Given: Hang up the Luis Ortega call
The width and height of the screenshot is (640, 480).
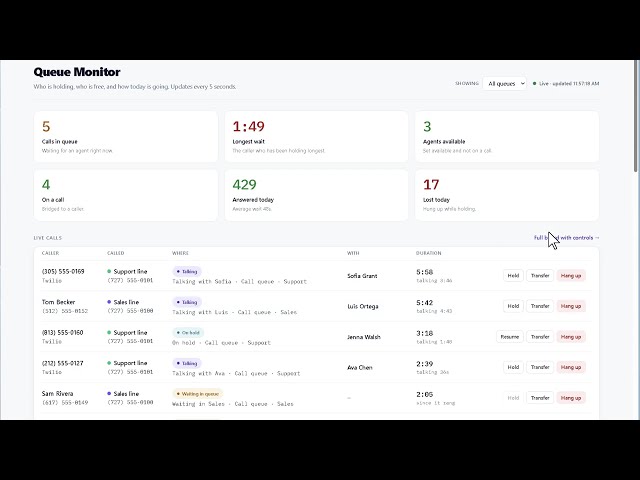Looking at the screenshot, I should pyautogui.click(x=571, y=306).
